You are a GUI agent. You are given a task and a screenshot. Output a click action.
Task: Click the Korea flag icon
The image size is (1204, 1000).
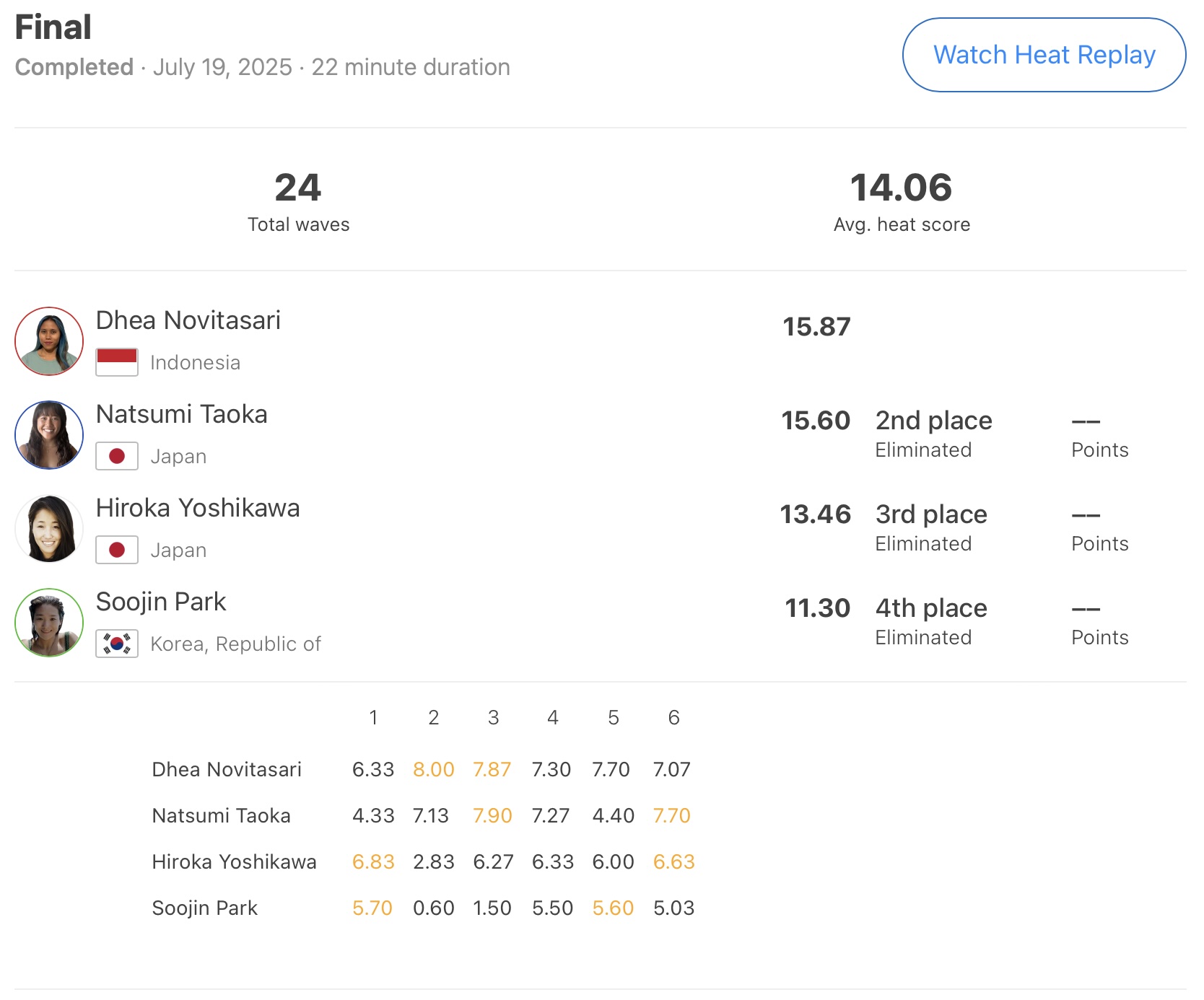point(117,644)
